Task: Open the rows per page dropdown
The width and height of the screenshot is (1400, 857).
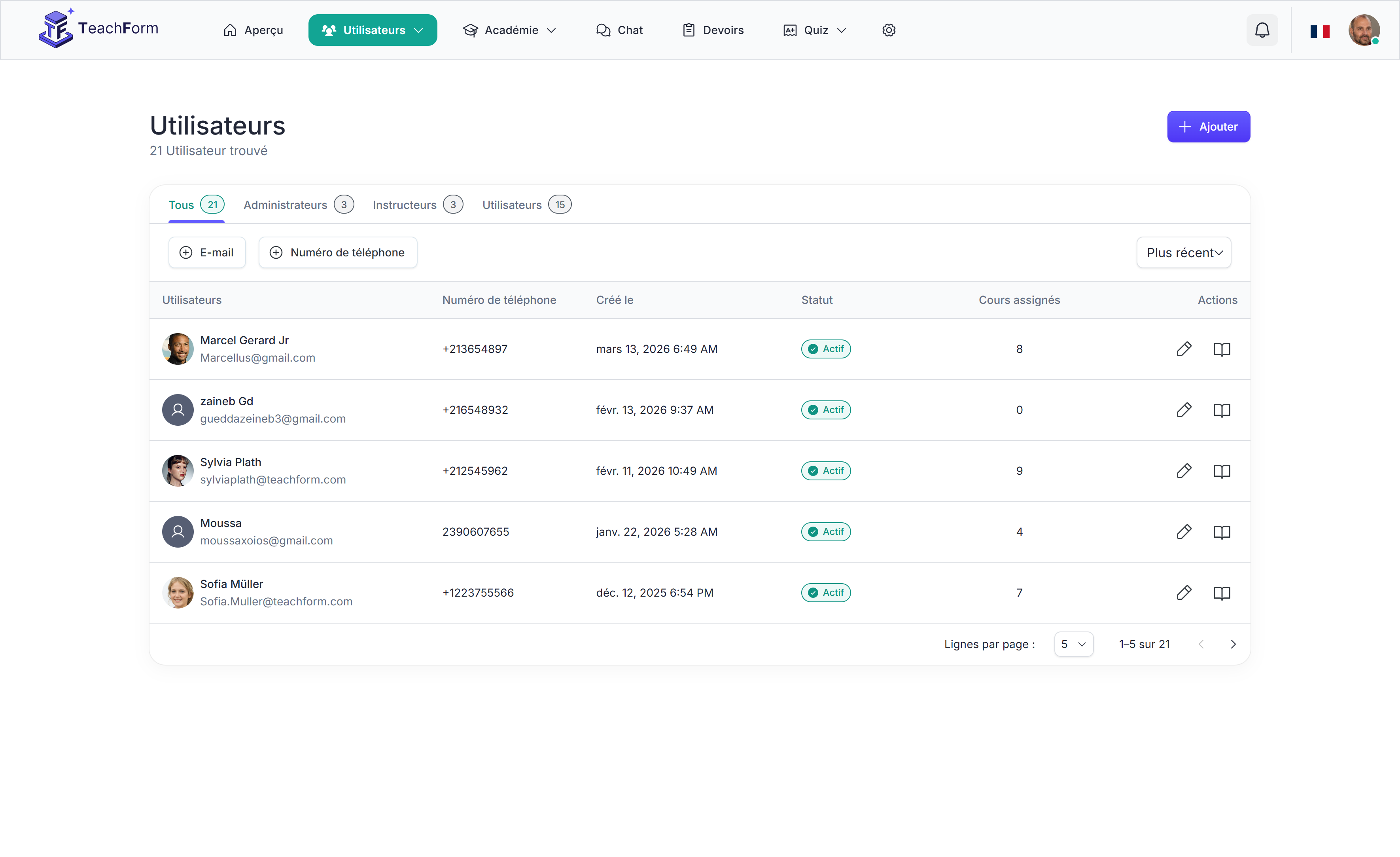Action: tap(1073, 644)
